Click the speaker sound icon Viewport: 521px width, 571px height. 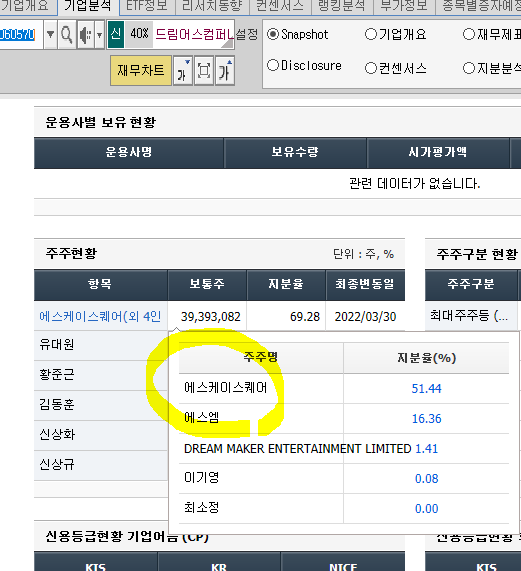click(86, 35)
